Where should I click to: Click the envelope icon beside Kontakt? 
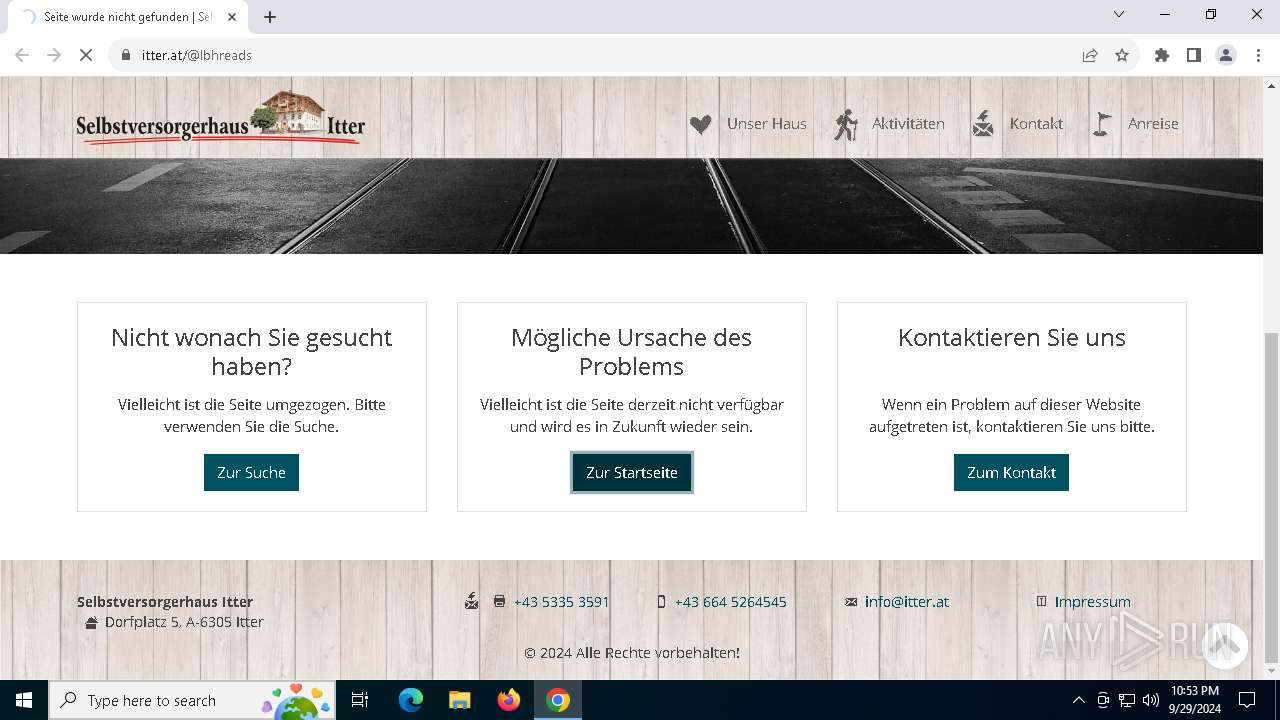click(983, 124)
